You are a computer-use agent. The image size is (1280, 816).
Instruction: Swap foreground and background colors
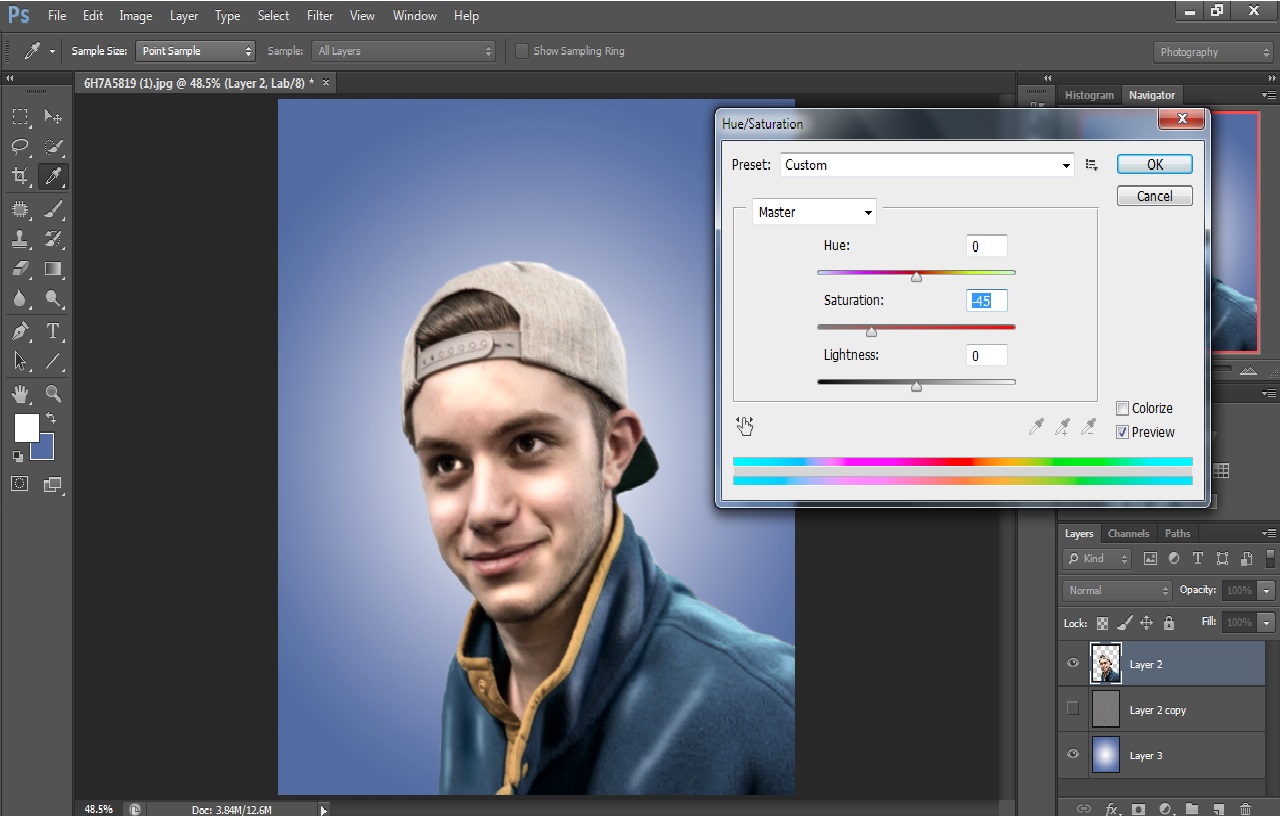point(51,418)
